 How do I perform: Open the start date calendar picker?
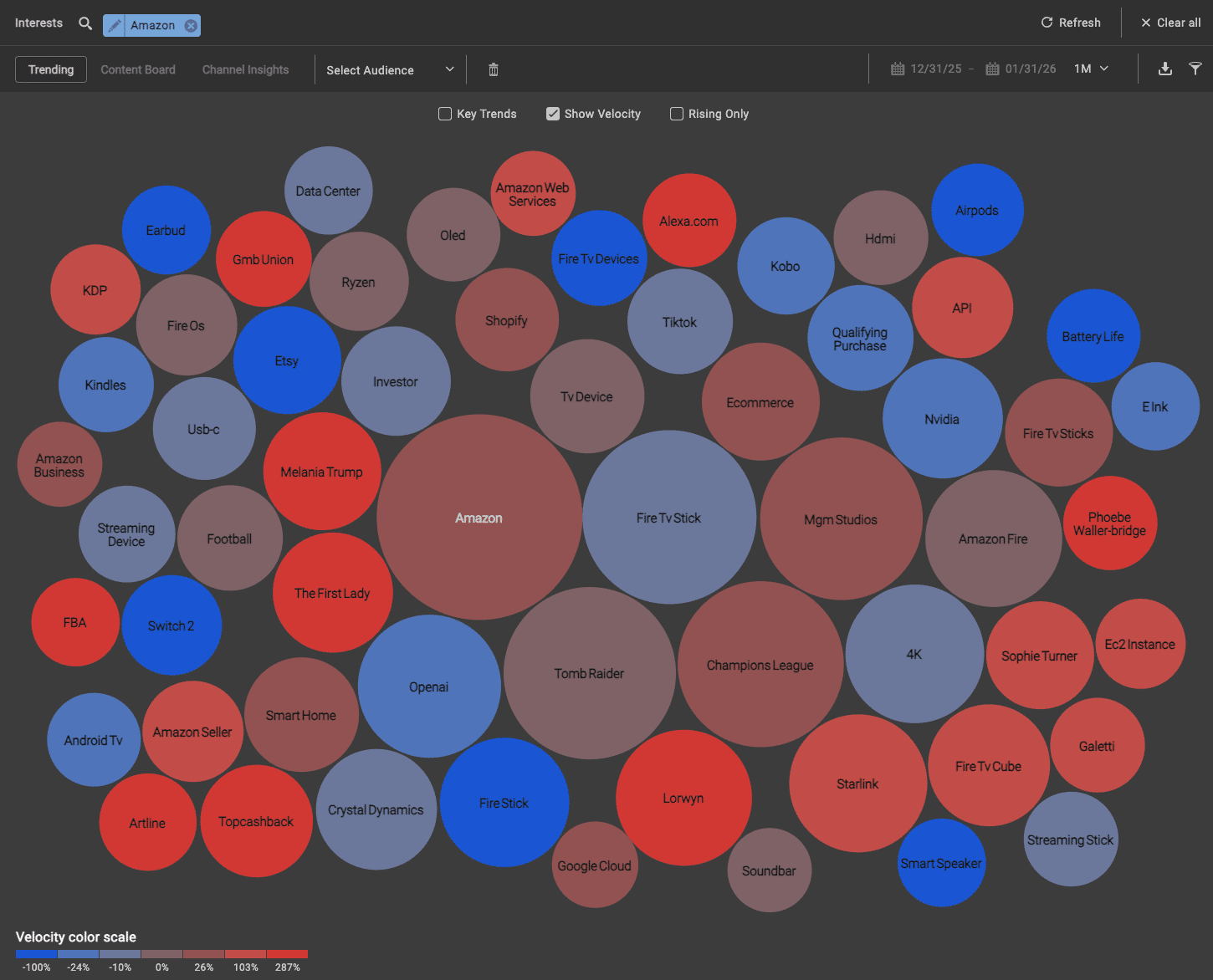[898, 69]
